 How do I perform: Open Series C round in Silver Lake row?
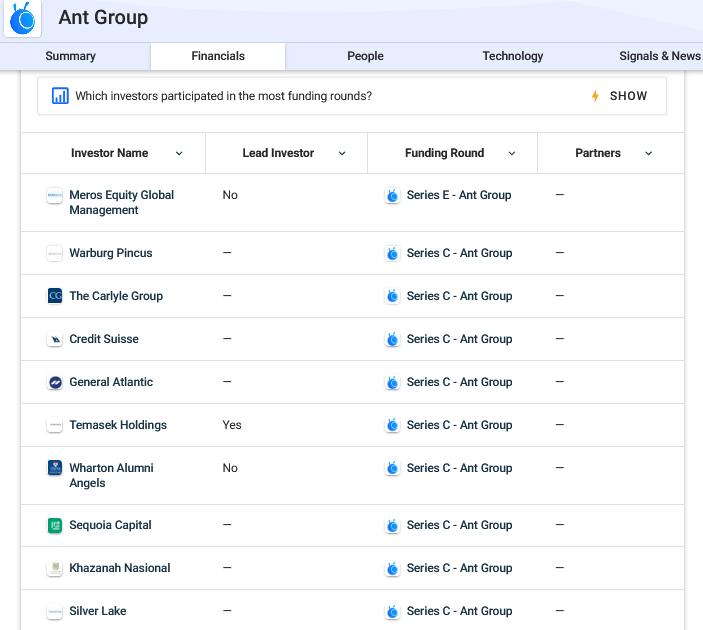tap(459, 611)
